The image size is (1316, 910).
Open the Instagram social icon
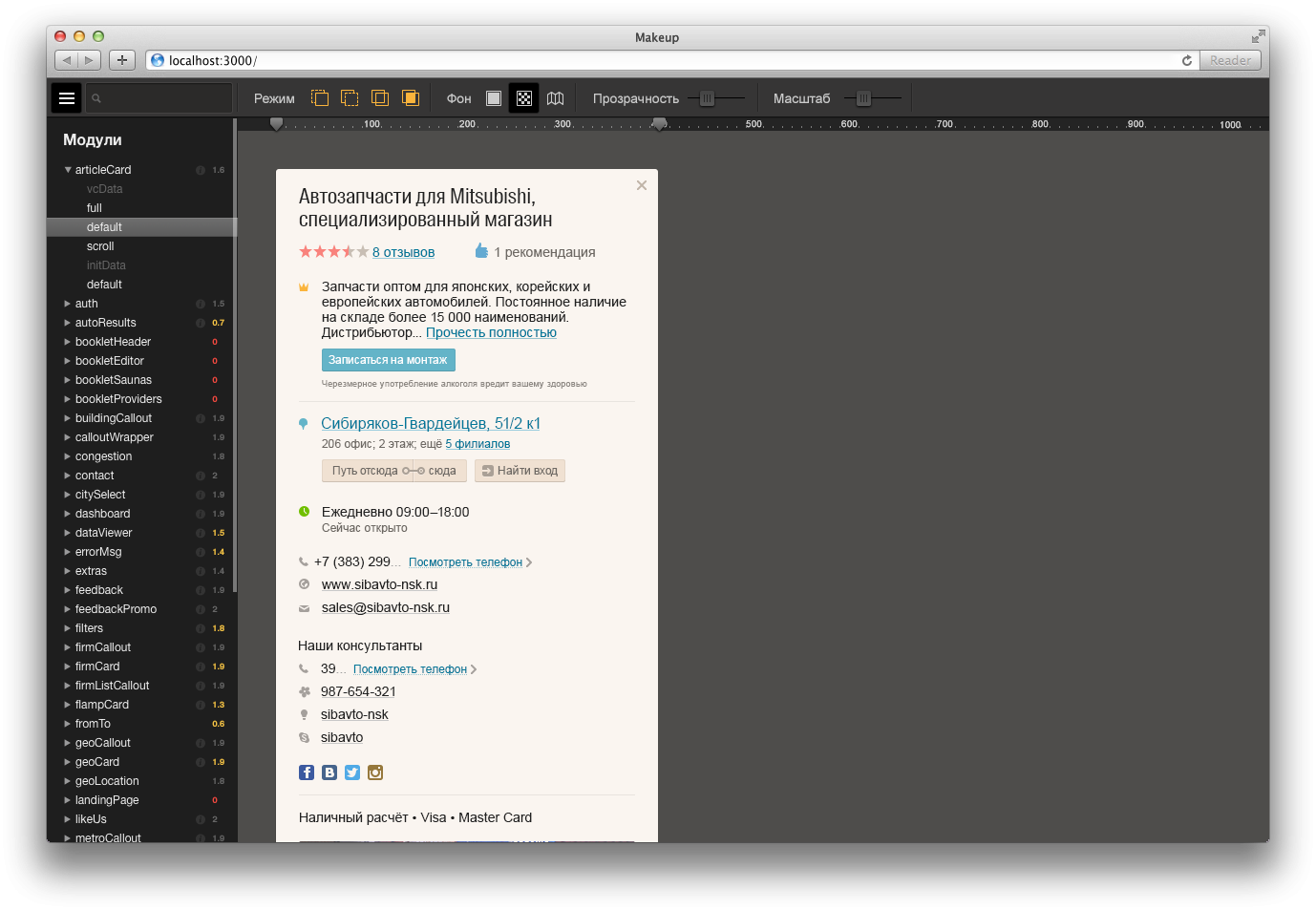375,772
